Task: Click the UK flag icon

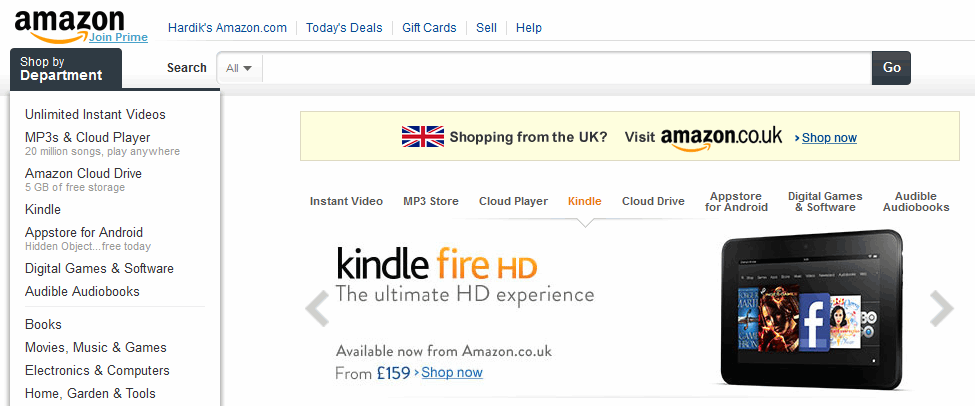Action: coord(422,137)
